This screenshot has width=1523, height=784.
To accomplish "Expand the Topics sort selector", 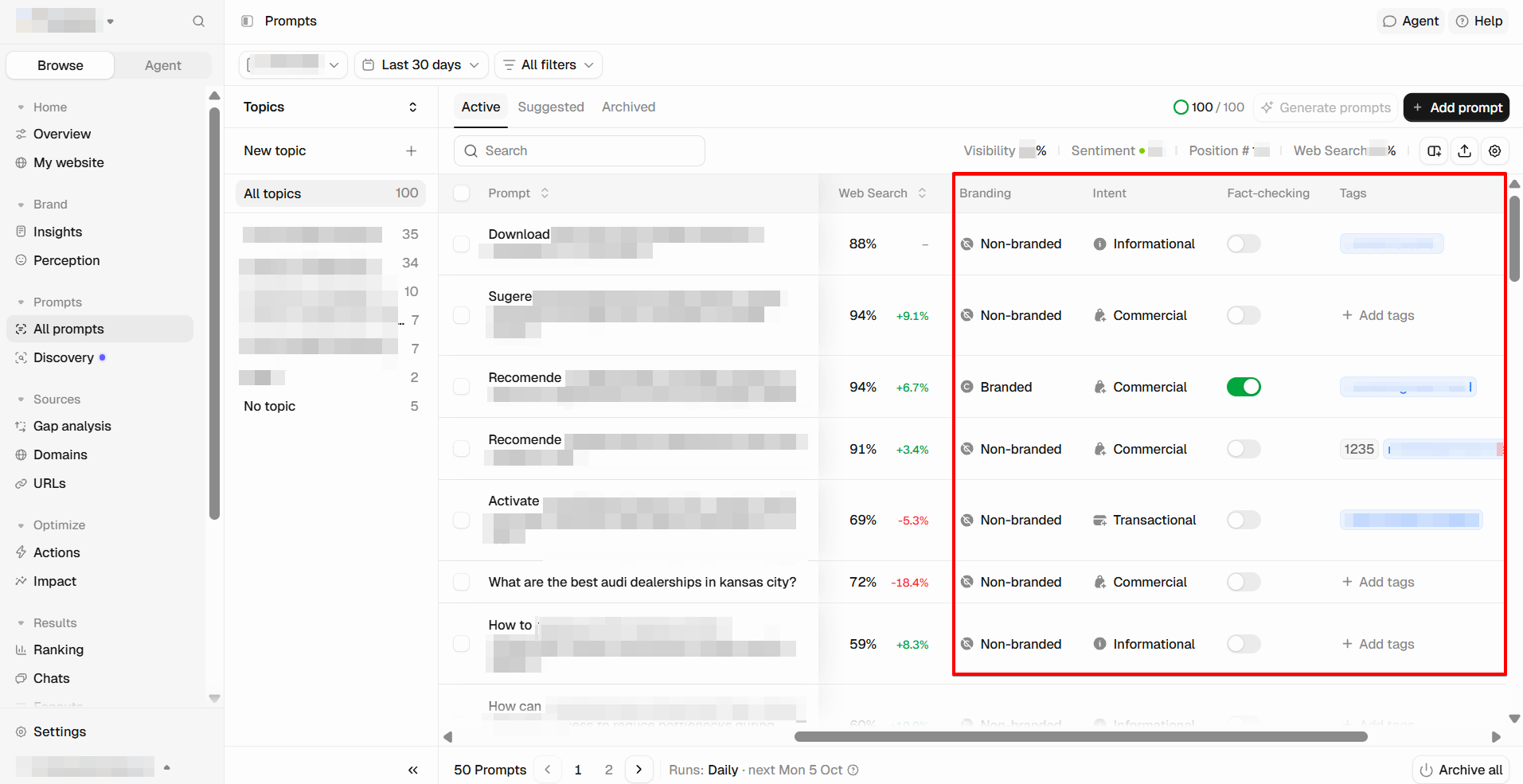I will (412, 107).
